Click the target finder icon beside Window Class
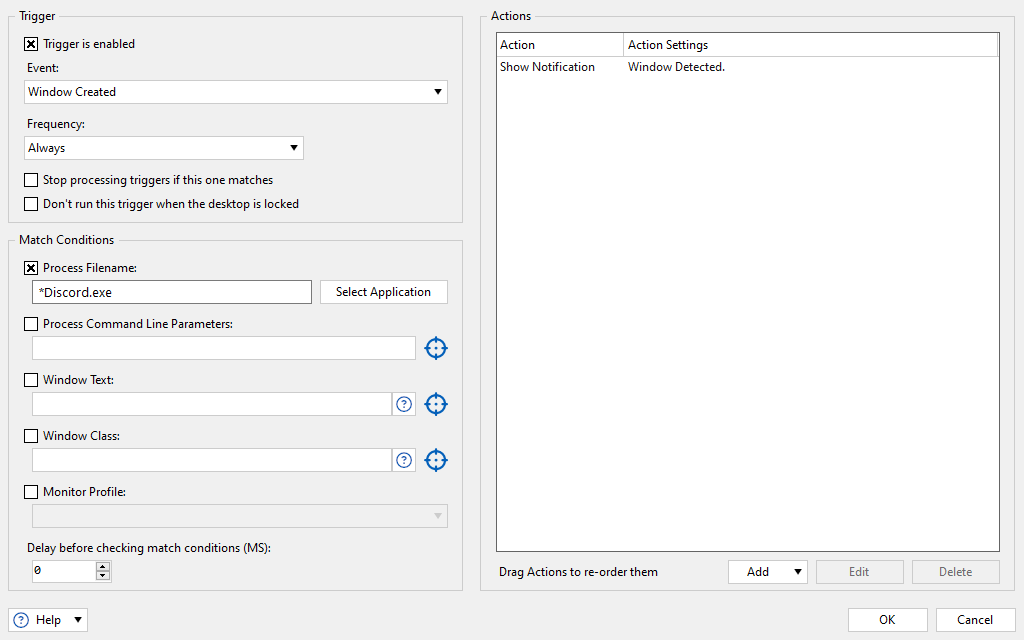Image resolution: width=1024 pixels, height=640 pixels. coord(435,460)
